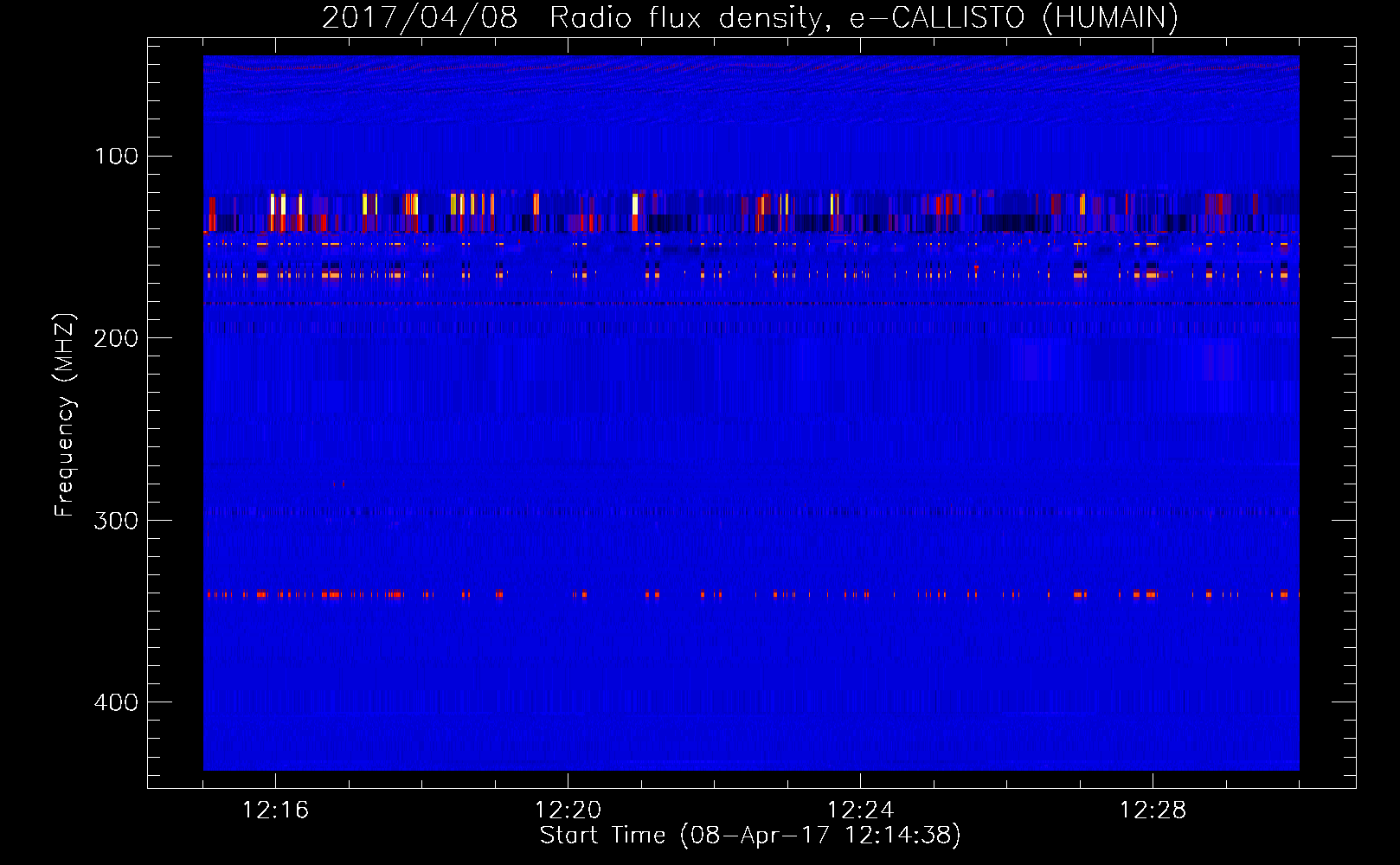Screen dimensions: 1400x865
Task: Select the 300 frequency tick label
Action: click(116, 521)
